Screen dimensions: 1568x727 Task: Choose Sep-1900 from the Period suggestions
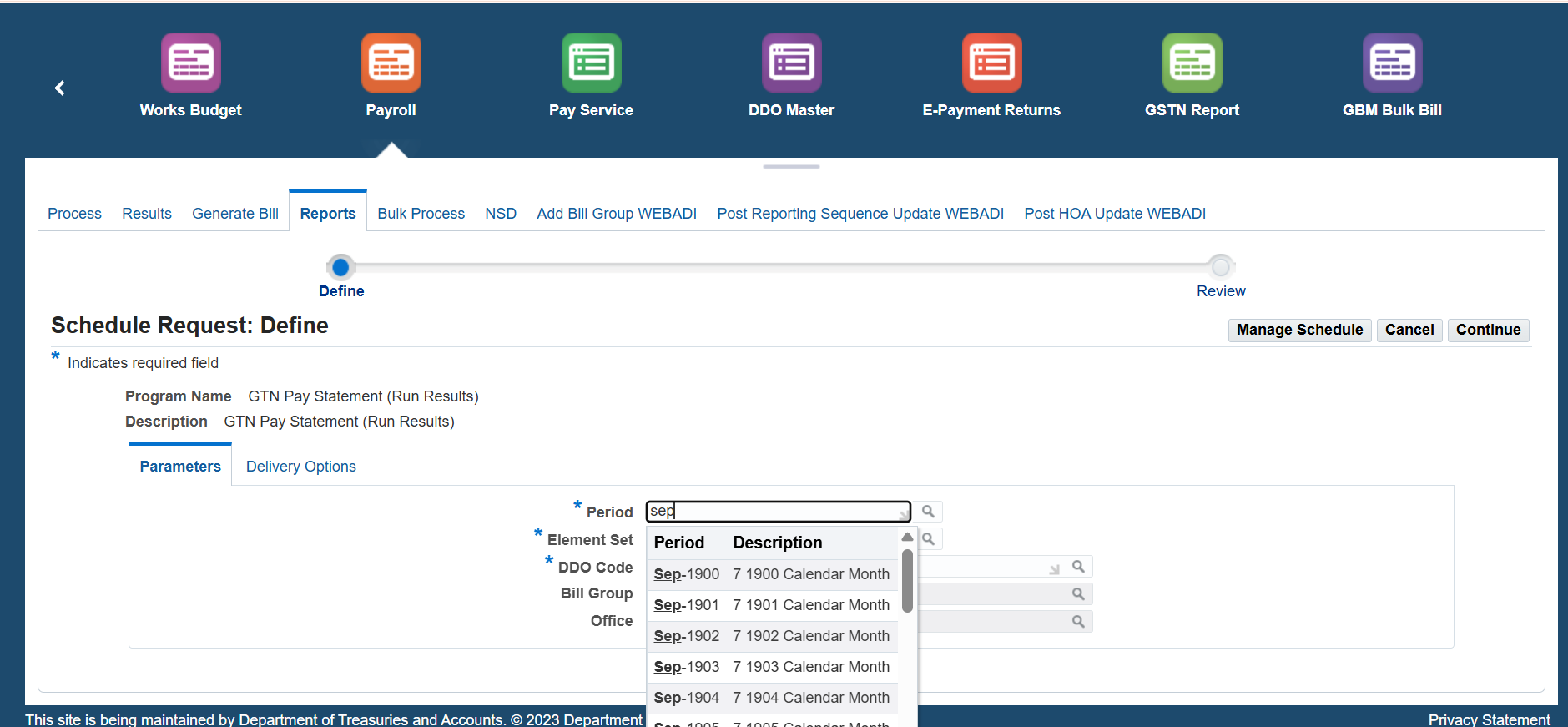[x=773, y=574]
